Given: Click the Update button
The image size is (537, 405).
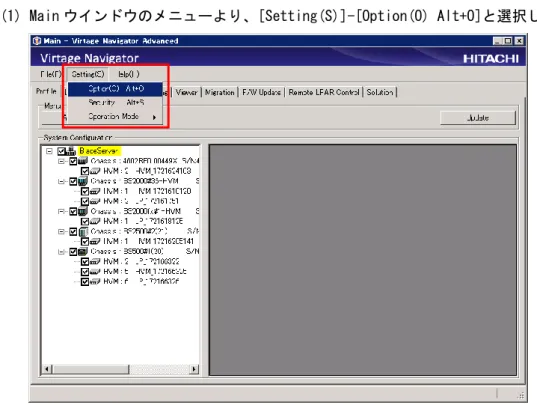Looking at the screenshot, I should click(x=477, y=118).
